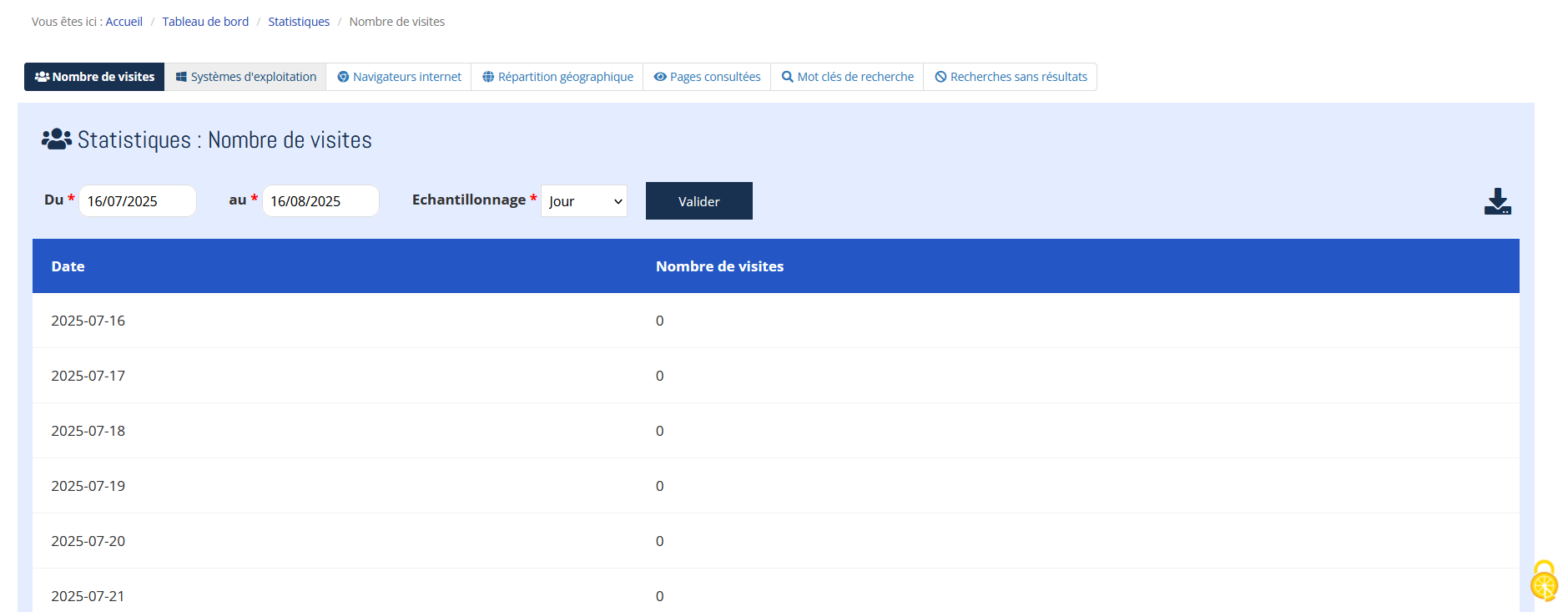Click the Du start date field
Viewport: 1568px width, 612px height.
pos(138,201)
